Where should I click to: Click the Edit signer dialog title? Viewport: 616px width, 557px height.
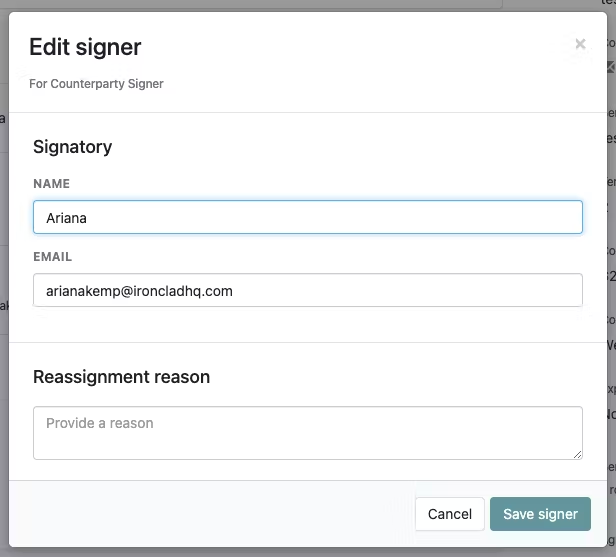click(85, 47)
